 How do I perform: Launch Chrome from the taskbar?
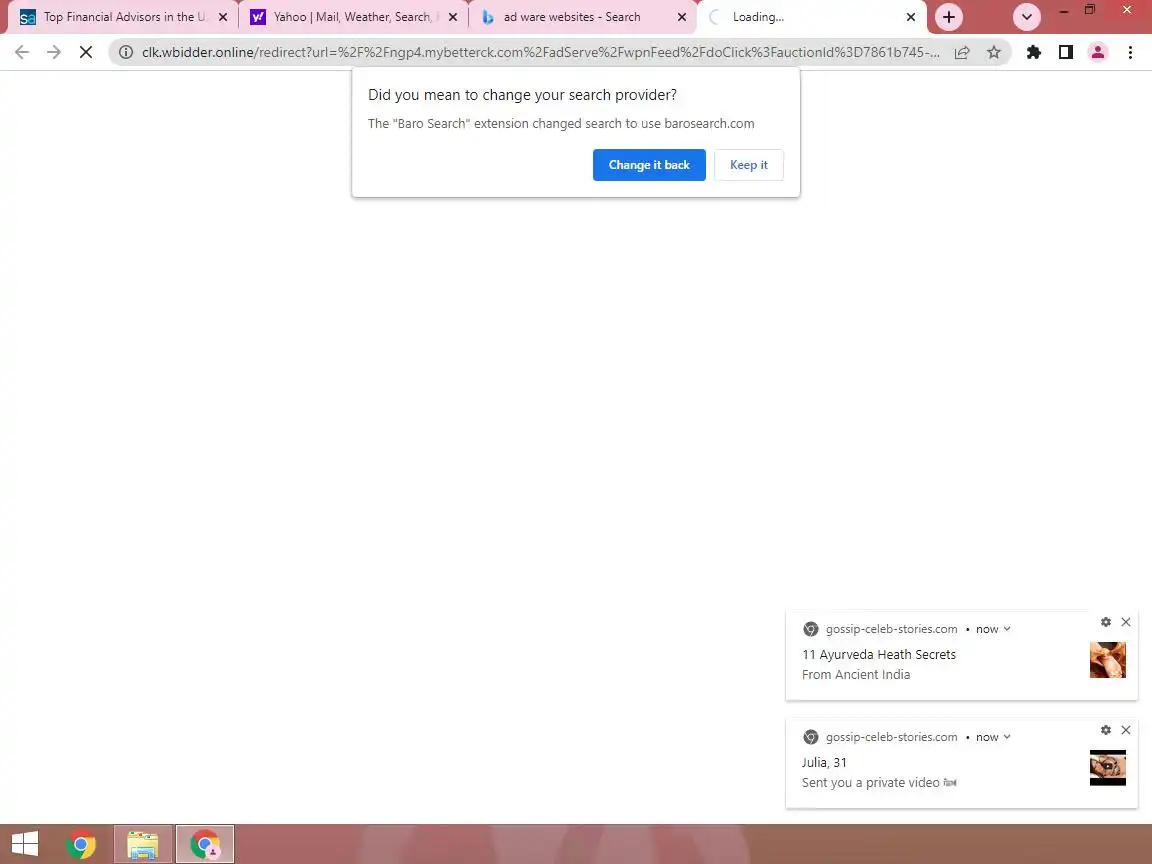(x=81, y=844)
